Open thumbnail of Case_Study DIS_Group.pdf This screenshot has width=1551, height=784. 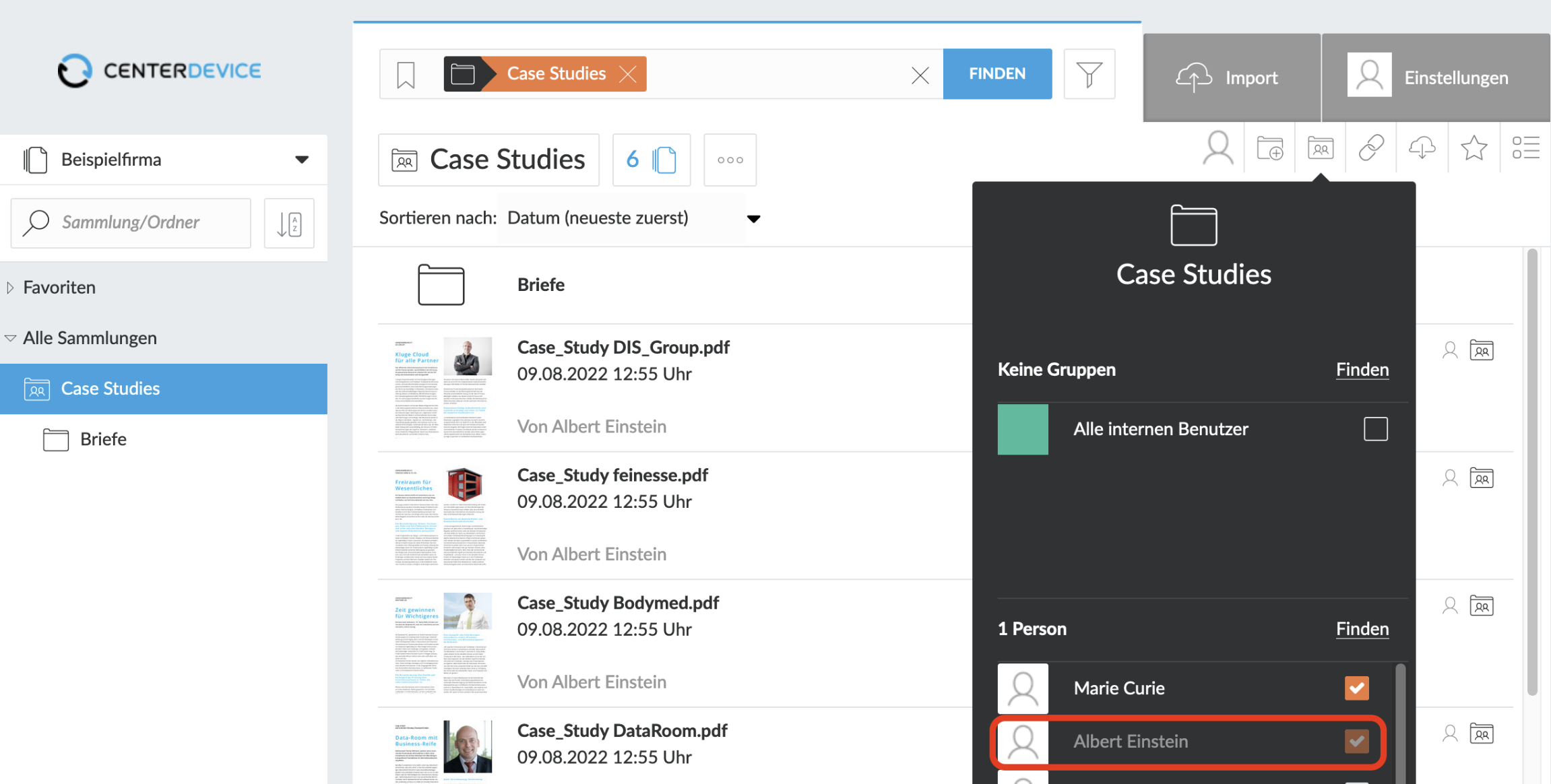tap(443, 388)
